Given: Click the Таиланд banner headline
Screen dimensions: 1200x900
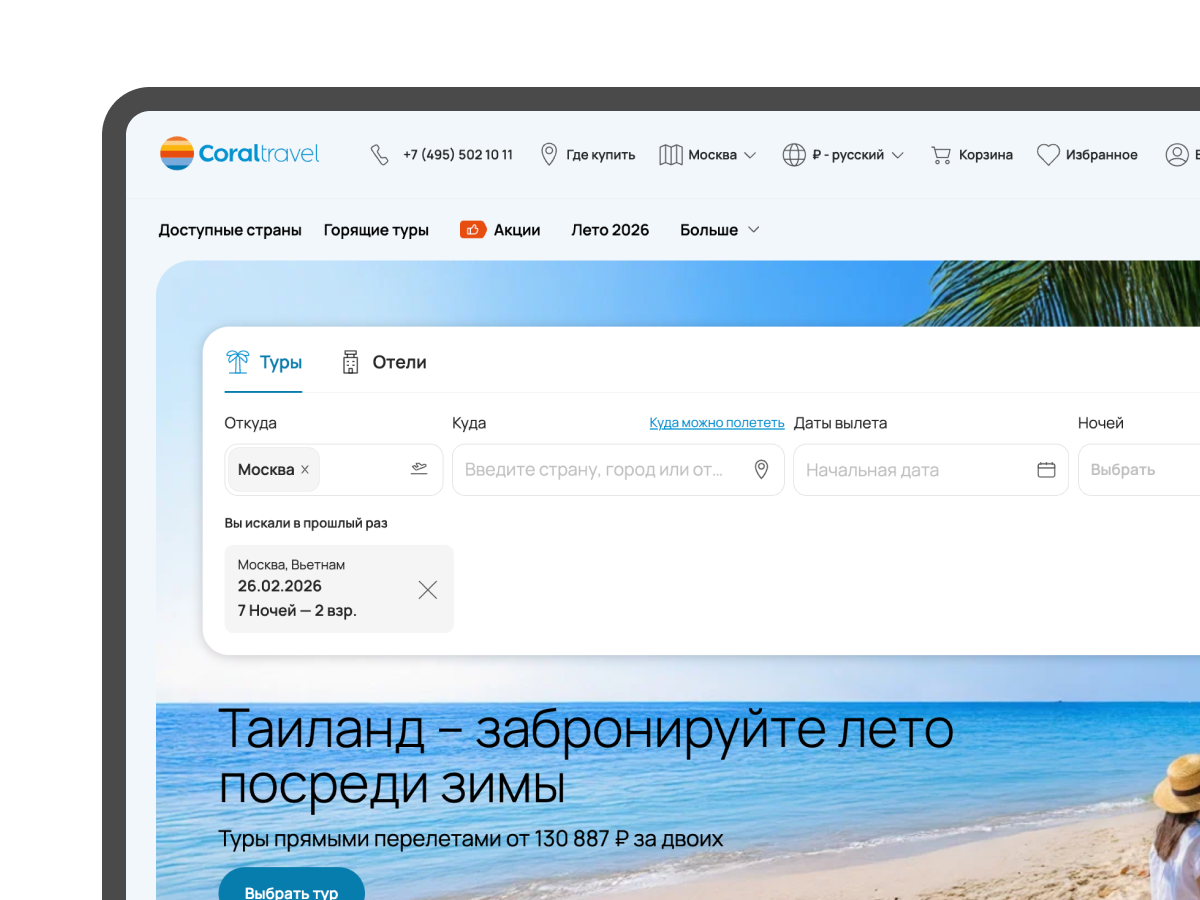Looking at the screenshot, I should [586, 757].
